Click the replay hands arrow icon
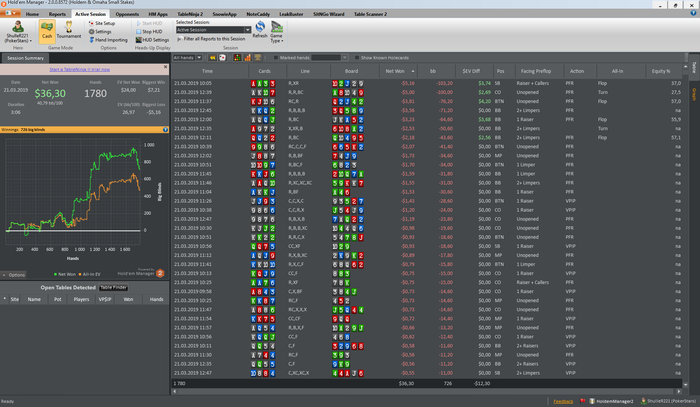 click(x=212, y=58)
